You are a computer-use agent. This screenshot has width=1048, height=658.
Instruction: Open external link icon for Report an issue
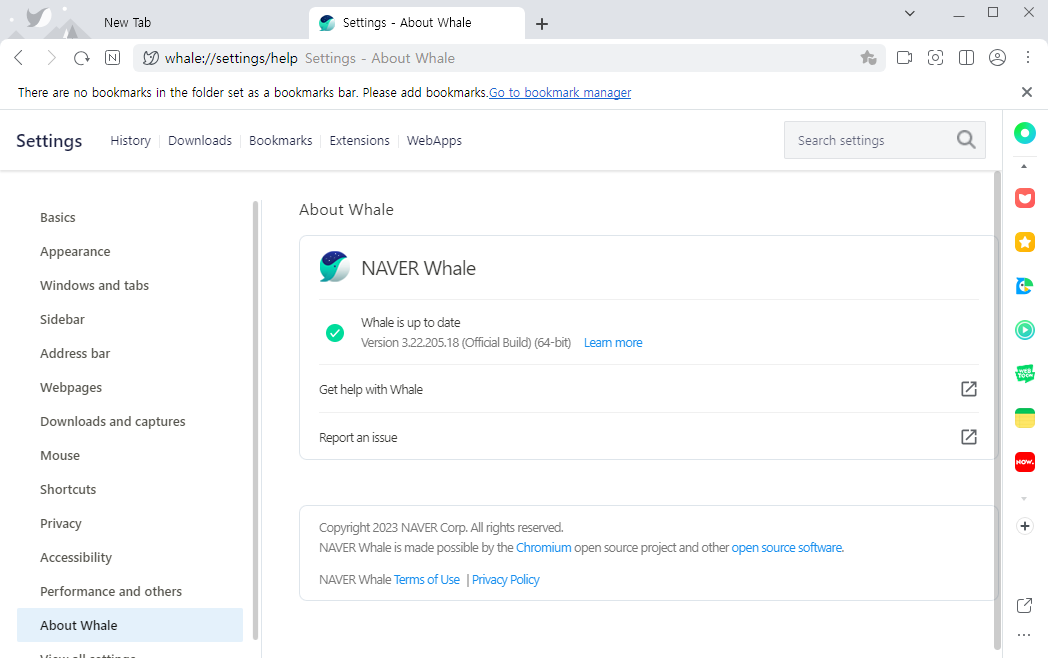tap(968, 437)
